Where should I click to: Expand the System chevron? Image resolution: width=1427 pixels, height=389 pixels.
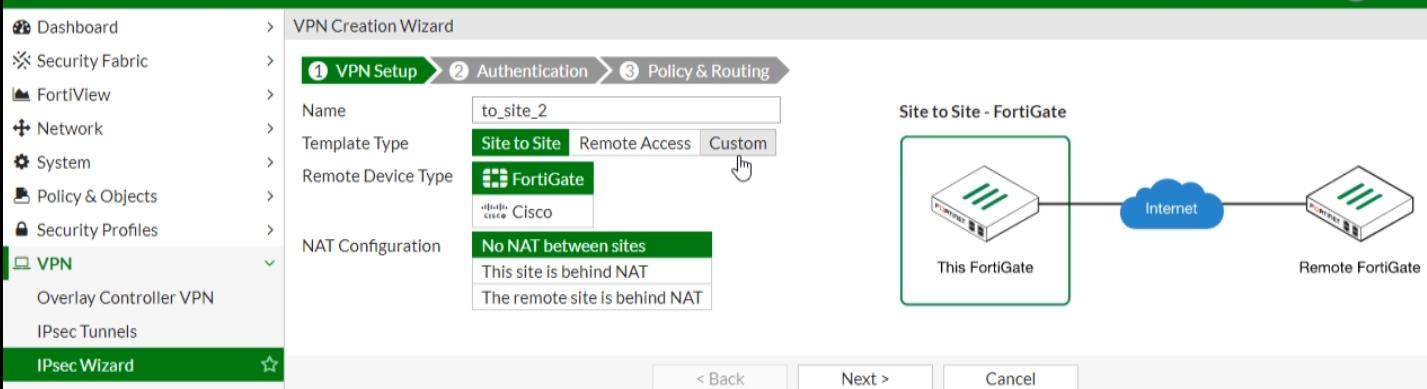270,162
